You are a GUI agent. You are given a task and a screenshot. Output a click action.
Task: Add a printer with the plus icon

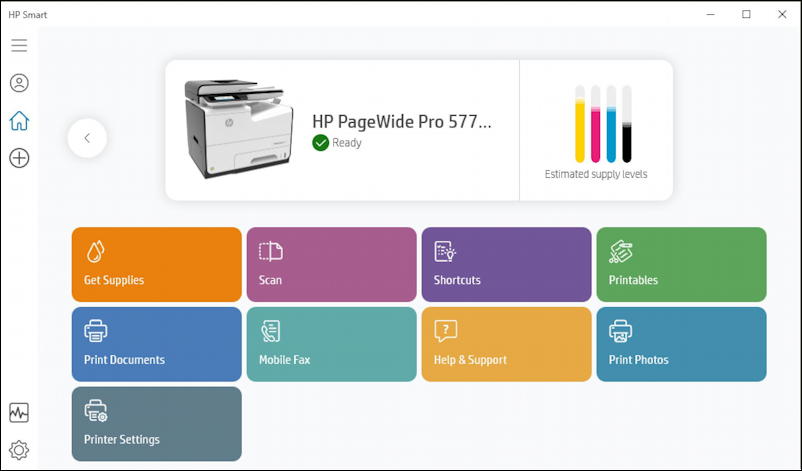19,158
